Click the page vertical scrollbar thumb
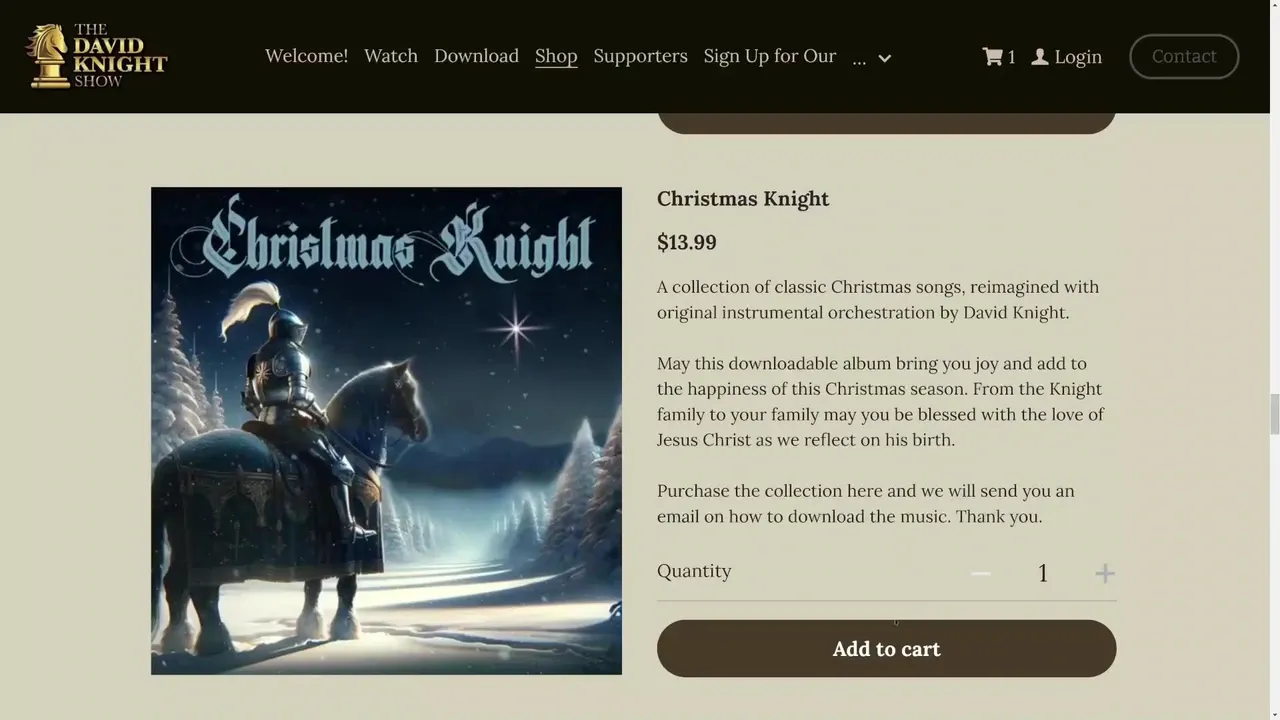This screenshot has height=720, width=1280. coord(1274,414)
